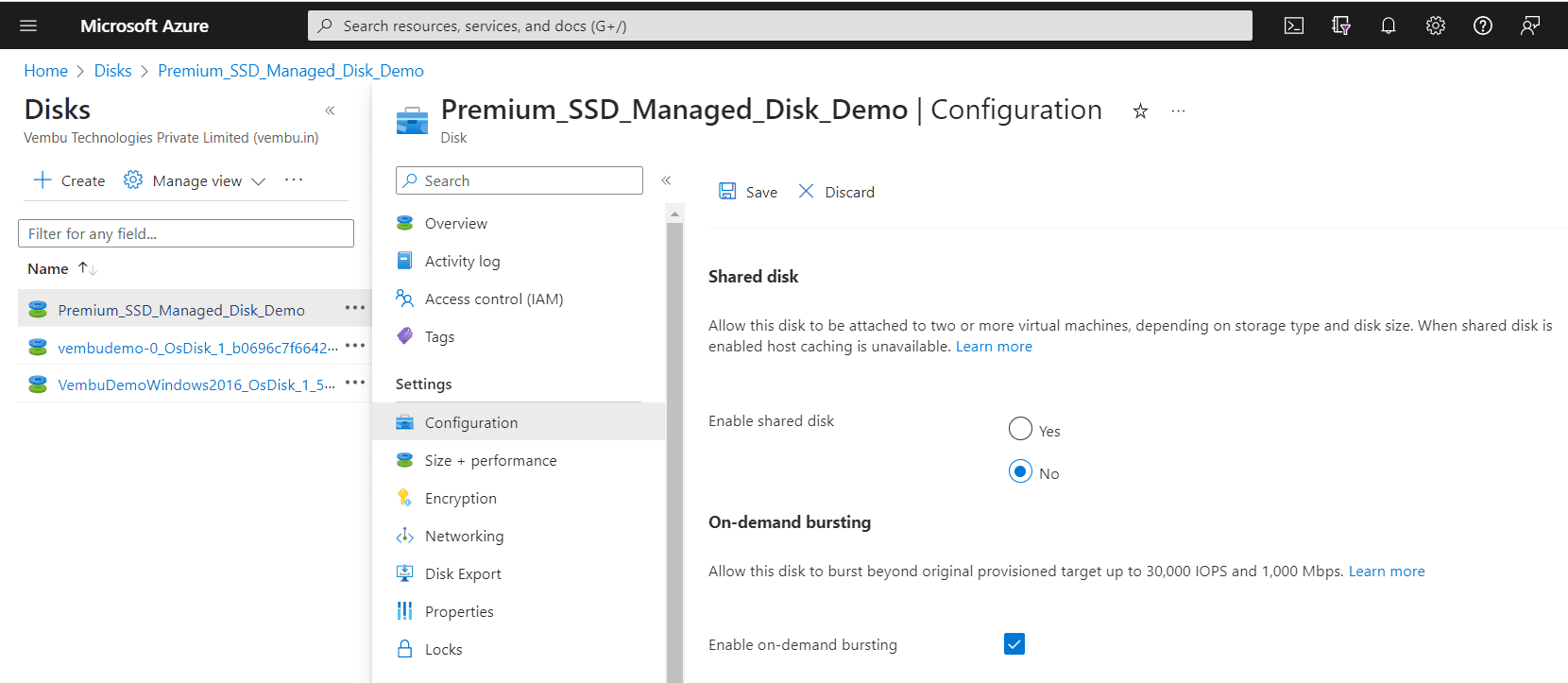Screen dimensions: 1568x683
Task: Open Encryption settings
Action: pos(519,498)
